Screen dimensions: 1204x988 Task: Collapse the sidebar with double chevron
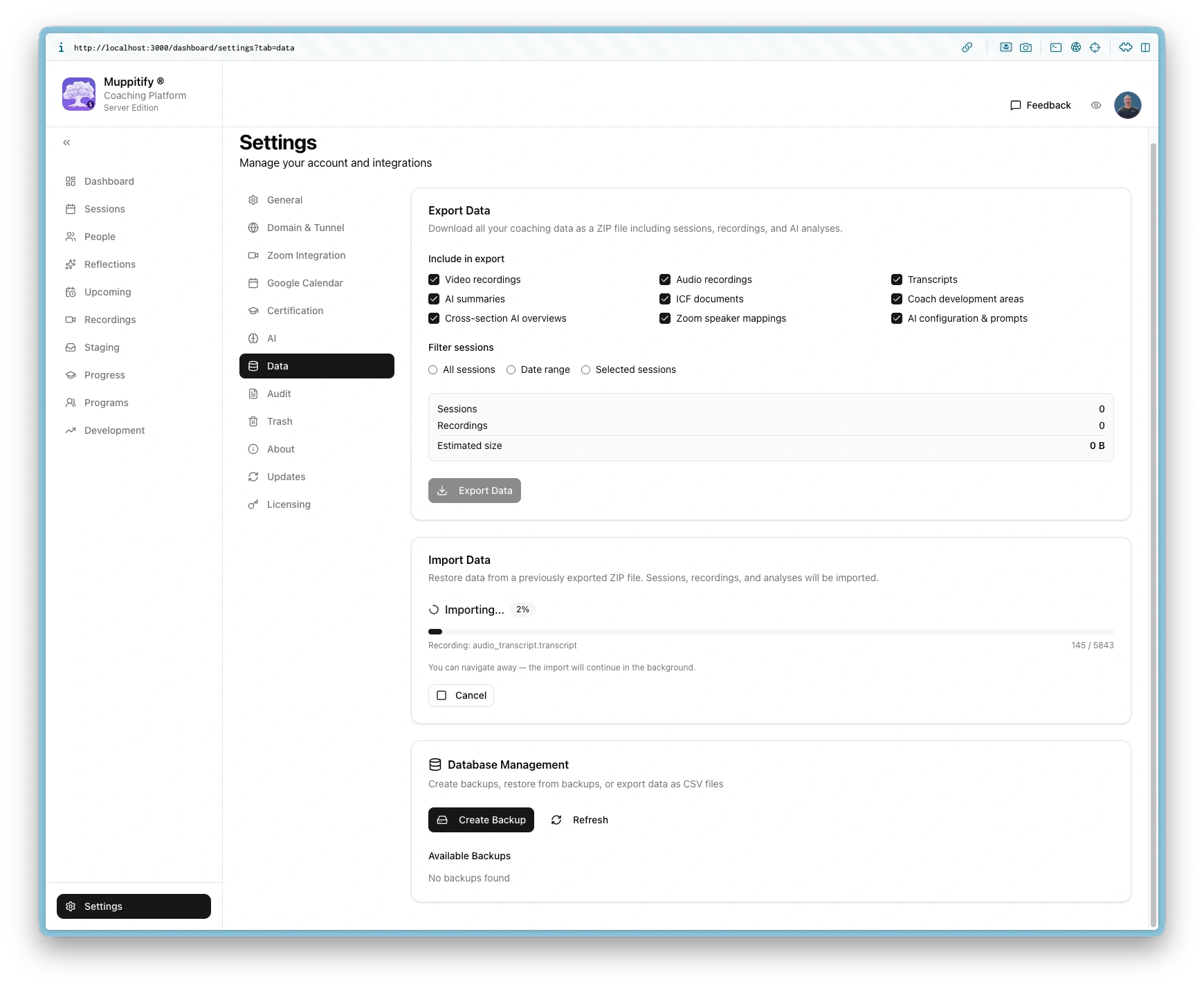click(x=66, y=143)
